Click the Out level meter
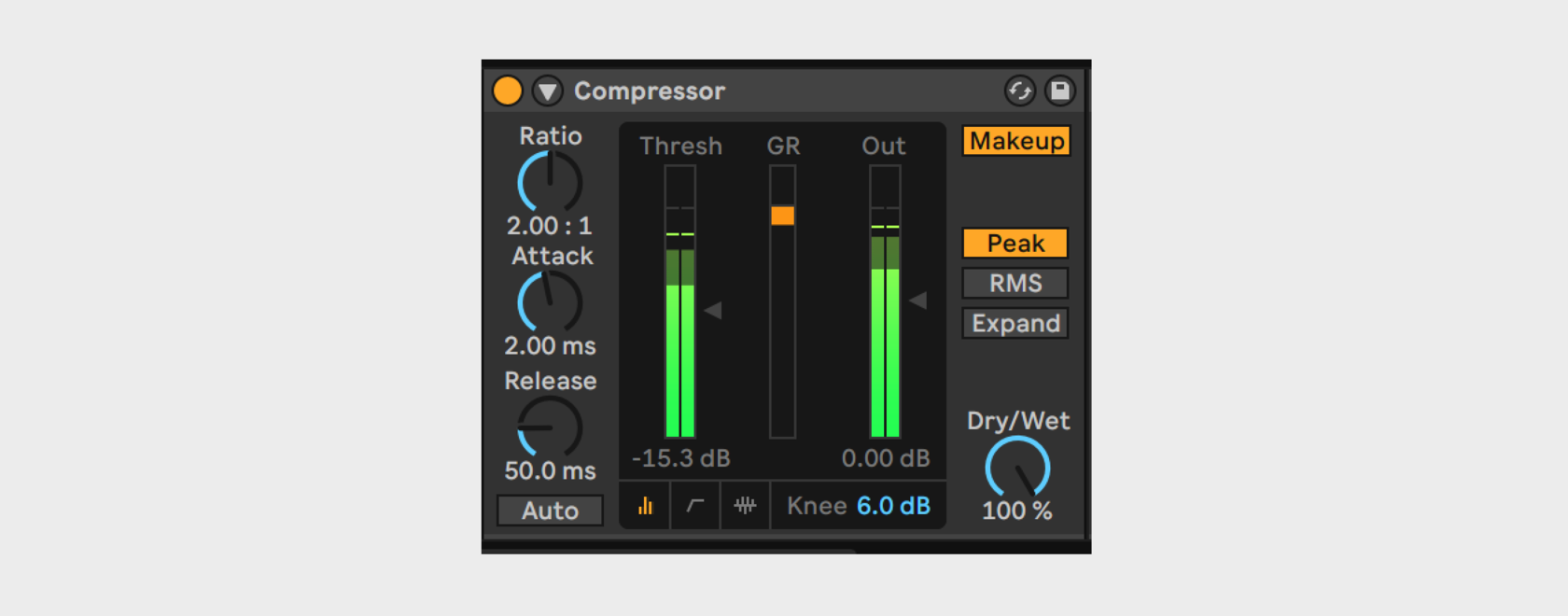This screenshot has height=616, width=1568. 885,301
